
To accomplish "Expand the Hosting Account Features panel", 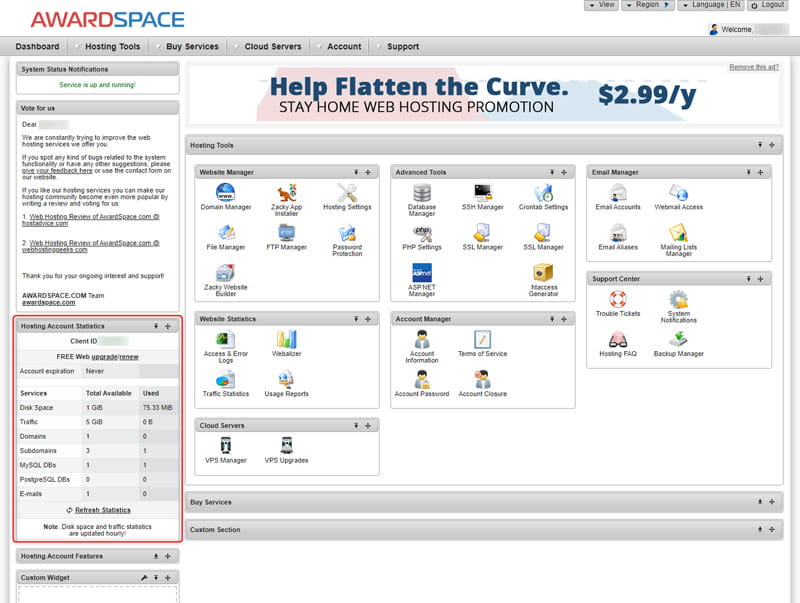I will [155, 556].
